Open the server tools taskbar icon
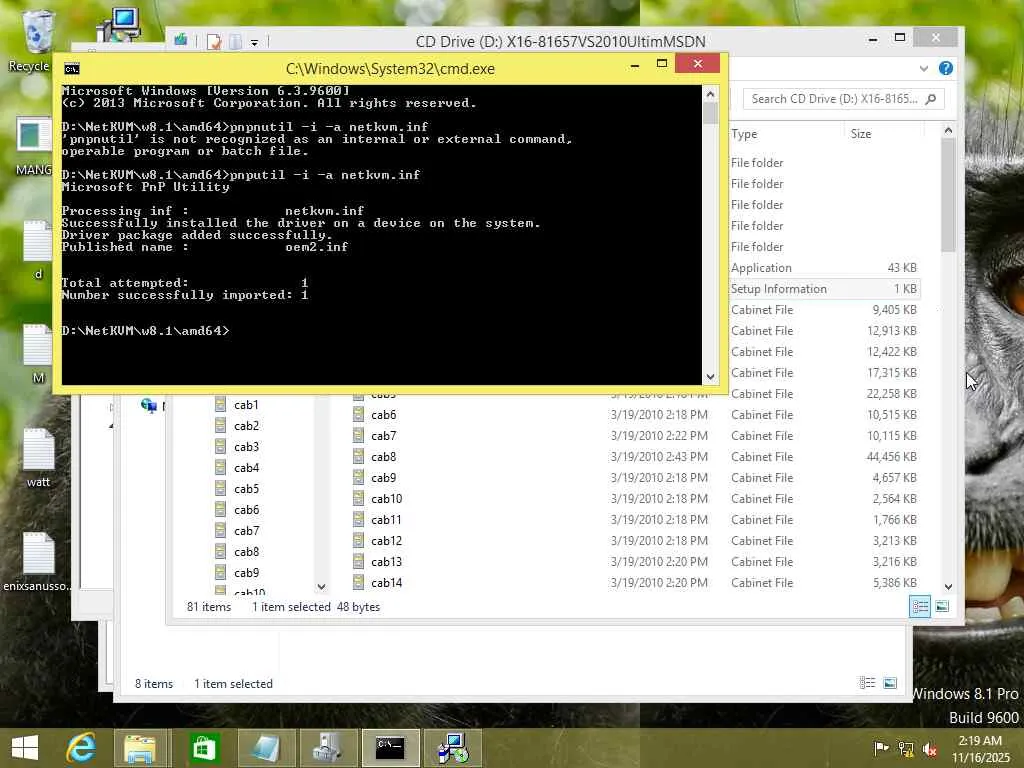The width and height of the screenshot is (1024, 768). [x=327, y=748]
